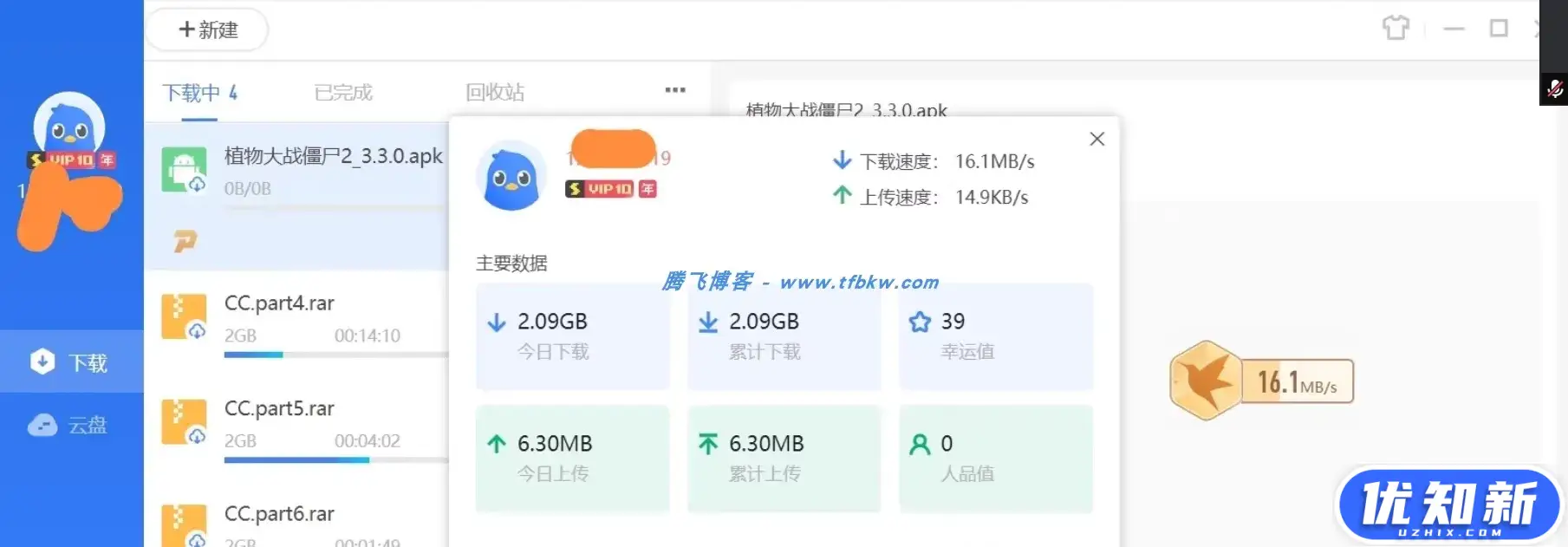
Task: Open the skin shirt icon in title bar
Action: click(x=1396, y=28)
